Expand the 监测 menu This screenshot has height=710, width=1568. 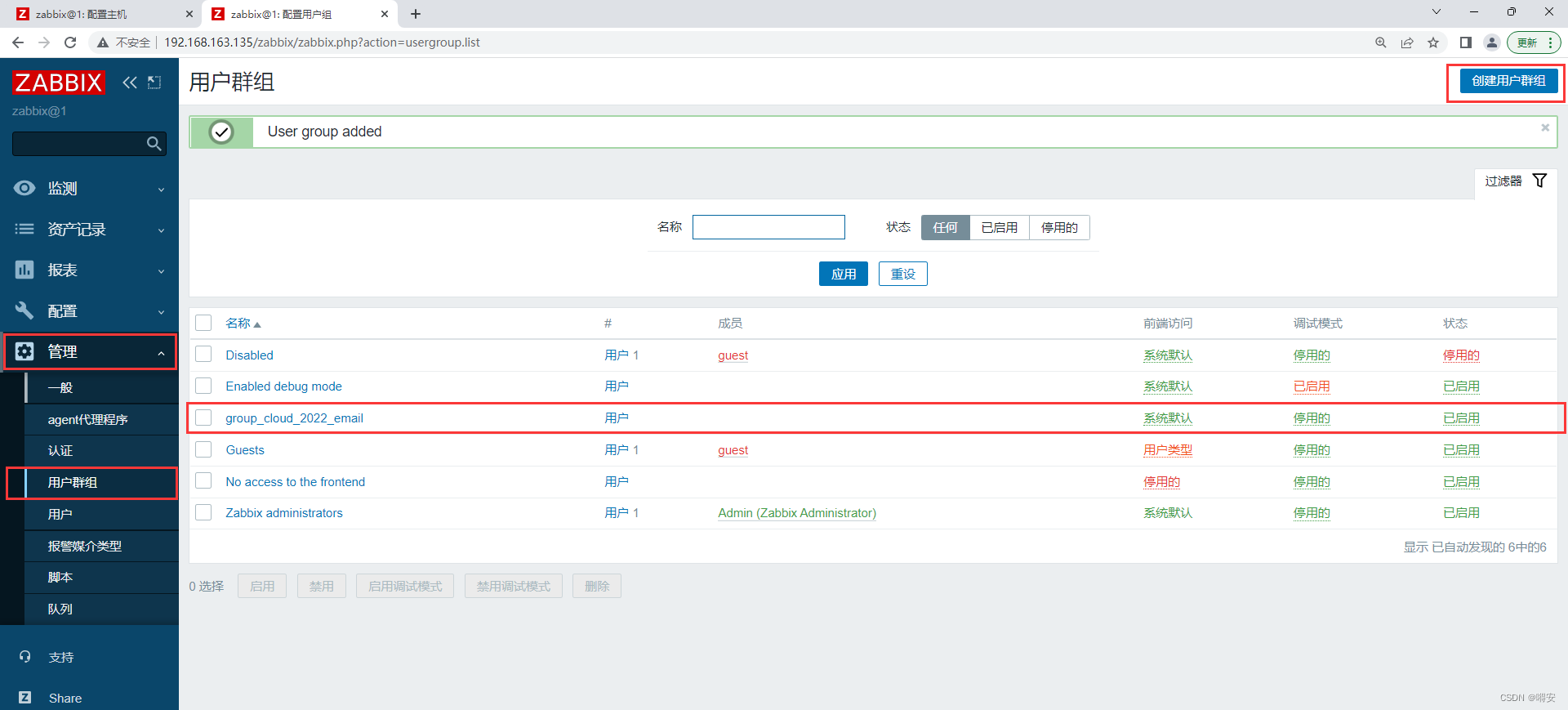pos(90,188)
